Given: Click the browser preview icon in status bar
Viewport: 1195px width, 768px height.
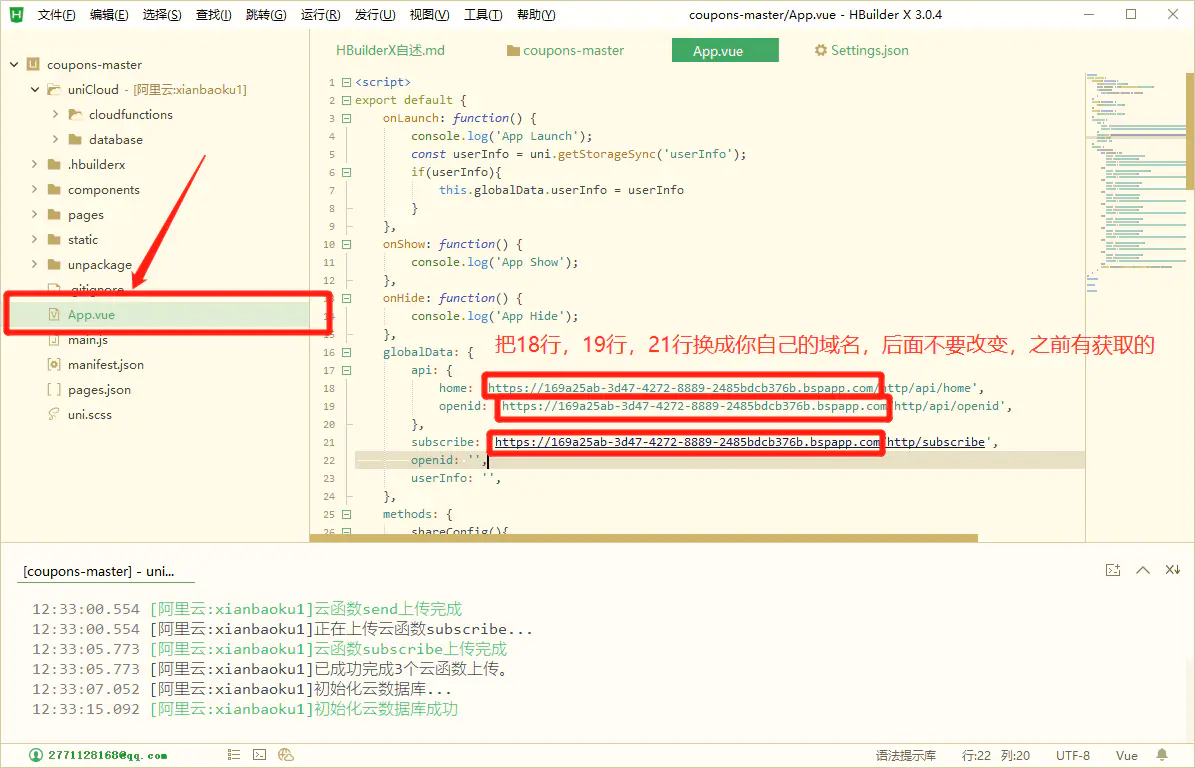Looking at the screenshot, I should coord(285,755).
